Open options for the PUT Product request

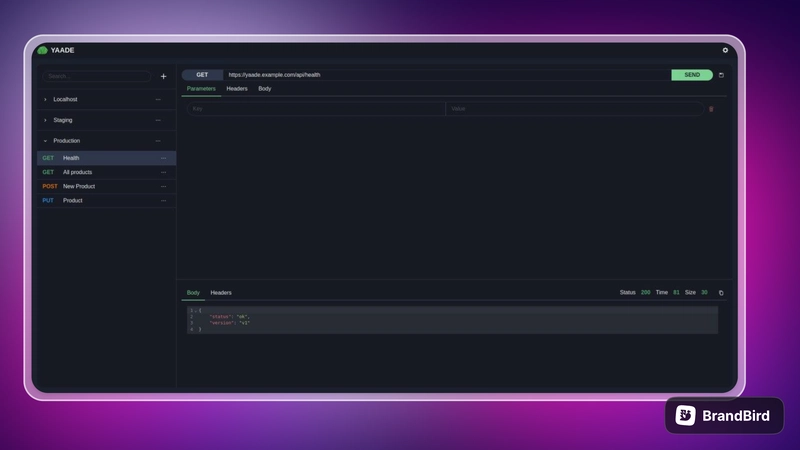(163, 201)
